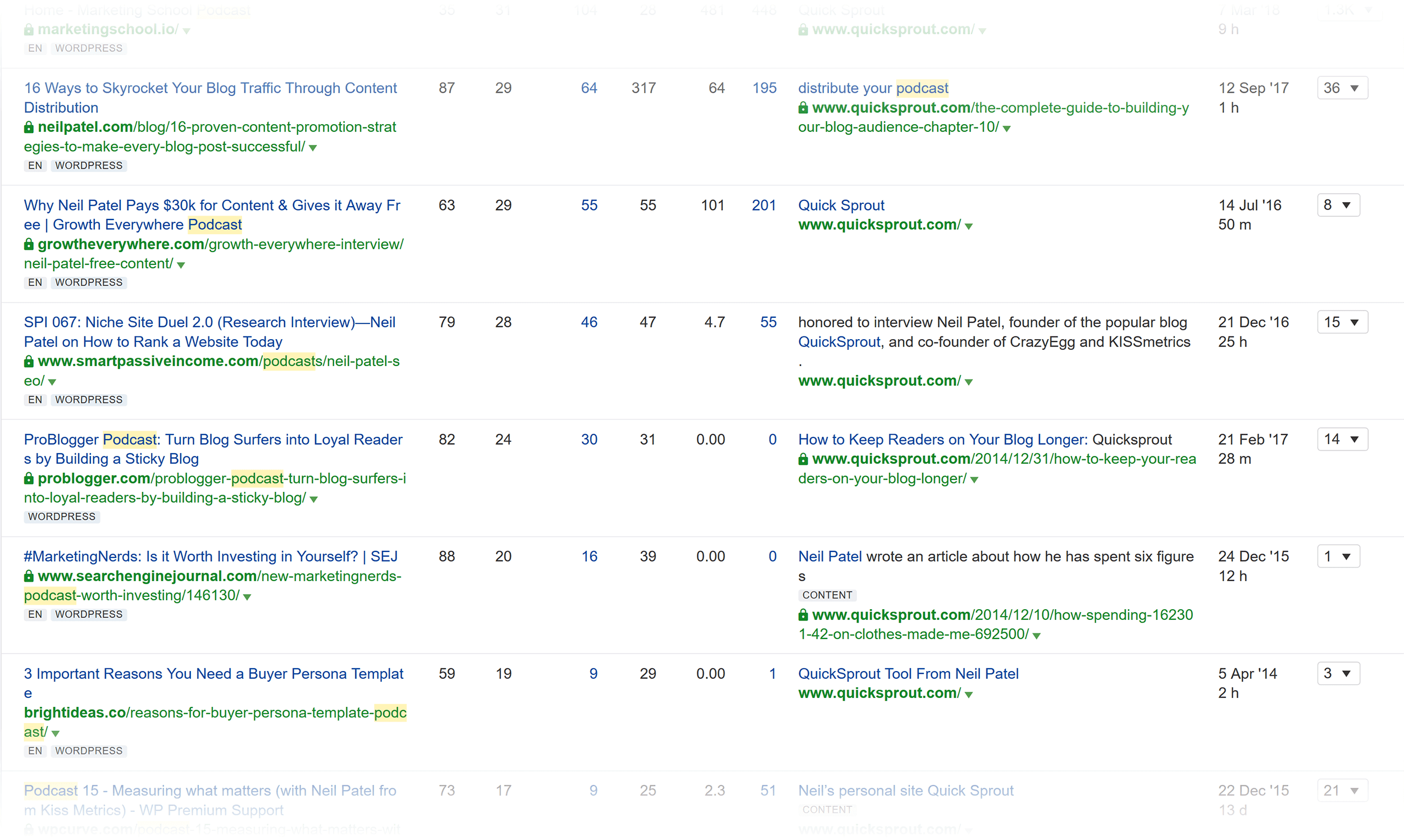
Task: Open growtheverywhere.com interview URL link
Action: coord(213,254)
